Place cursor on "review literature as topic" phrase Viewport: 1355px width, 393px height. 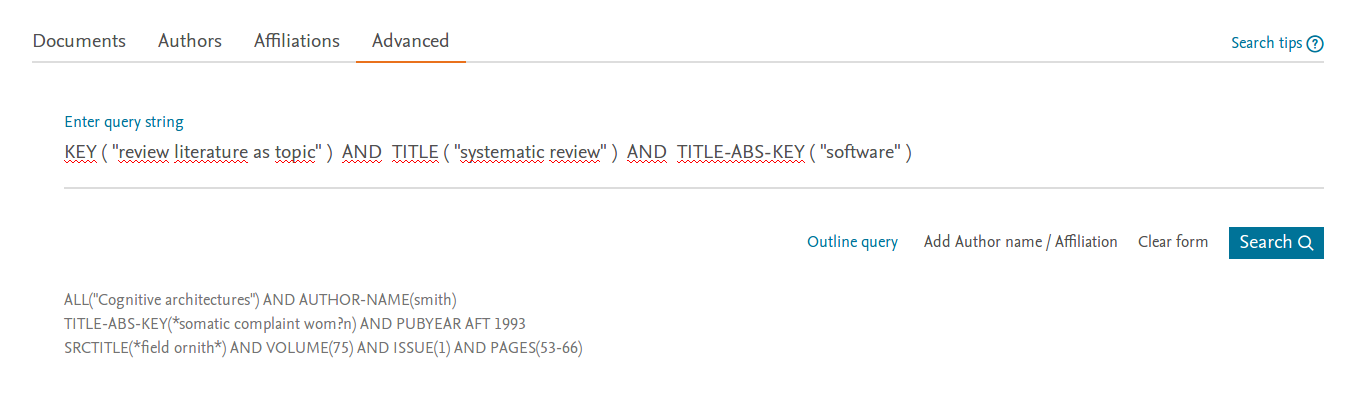(216, 153)
